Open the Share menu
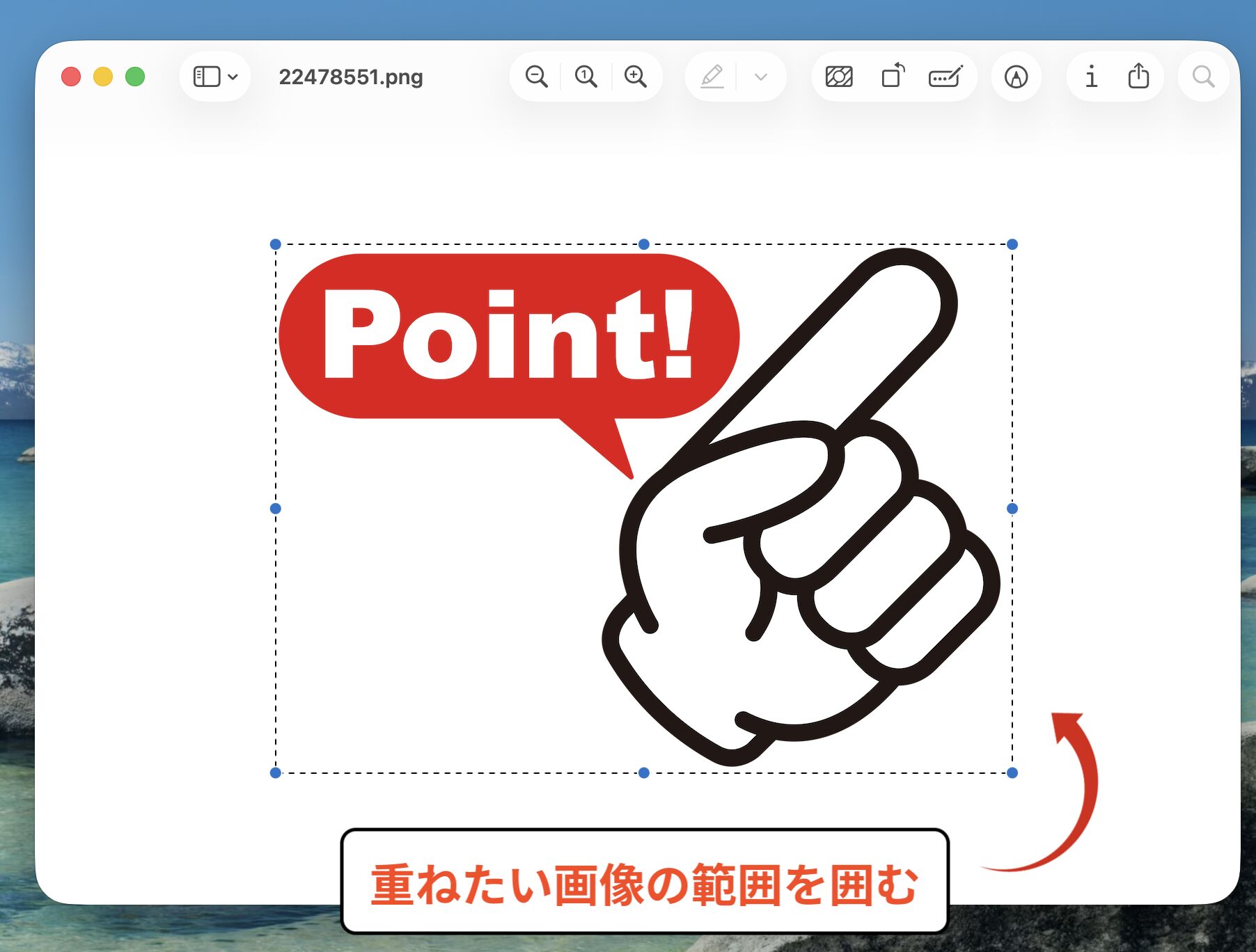The width and height of the screenshot is (1256, 952). (1139, 77)
